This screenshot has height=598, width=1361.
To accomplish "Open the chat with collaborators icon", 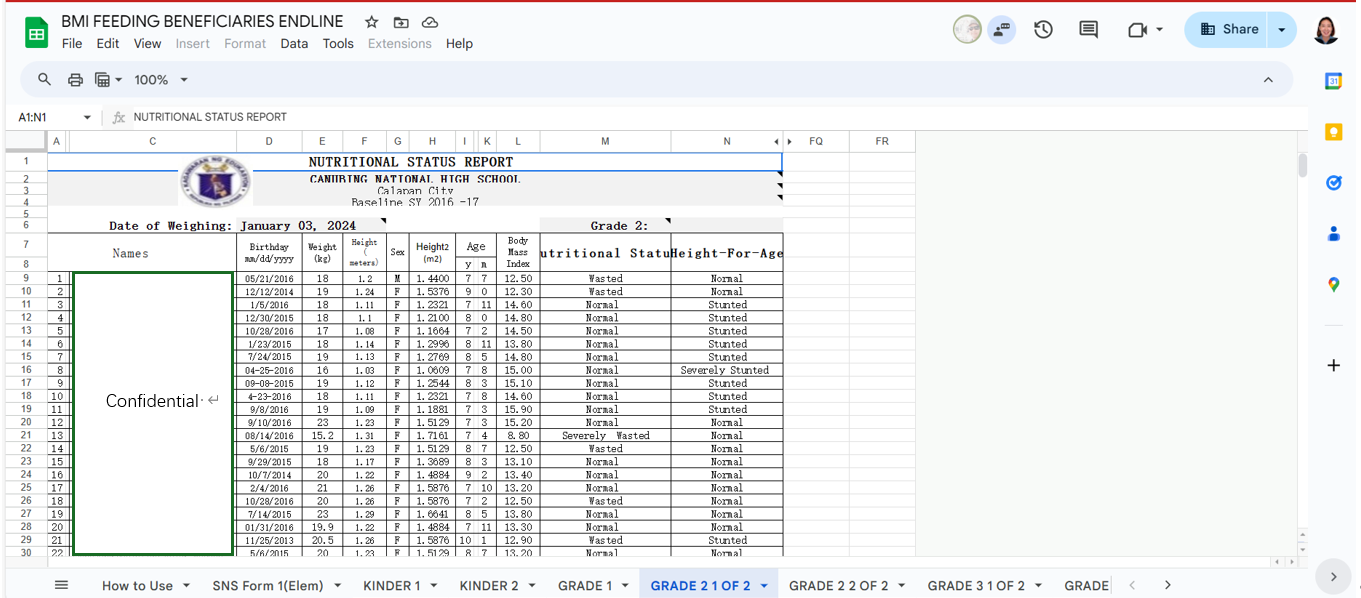I will point(1001,30).
